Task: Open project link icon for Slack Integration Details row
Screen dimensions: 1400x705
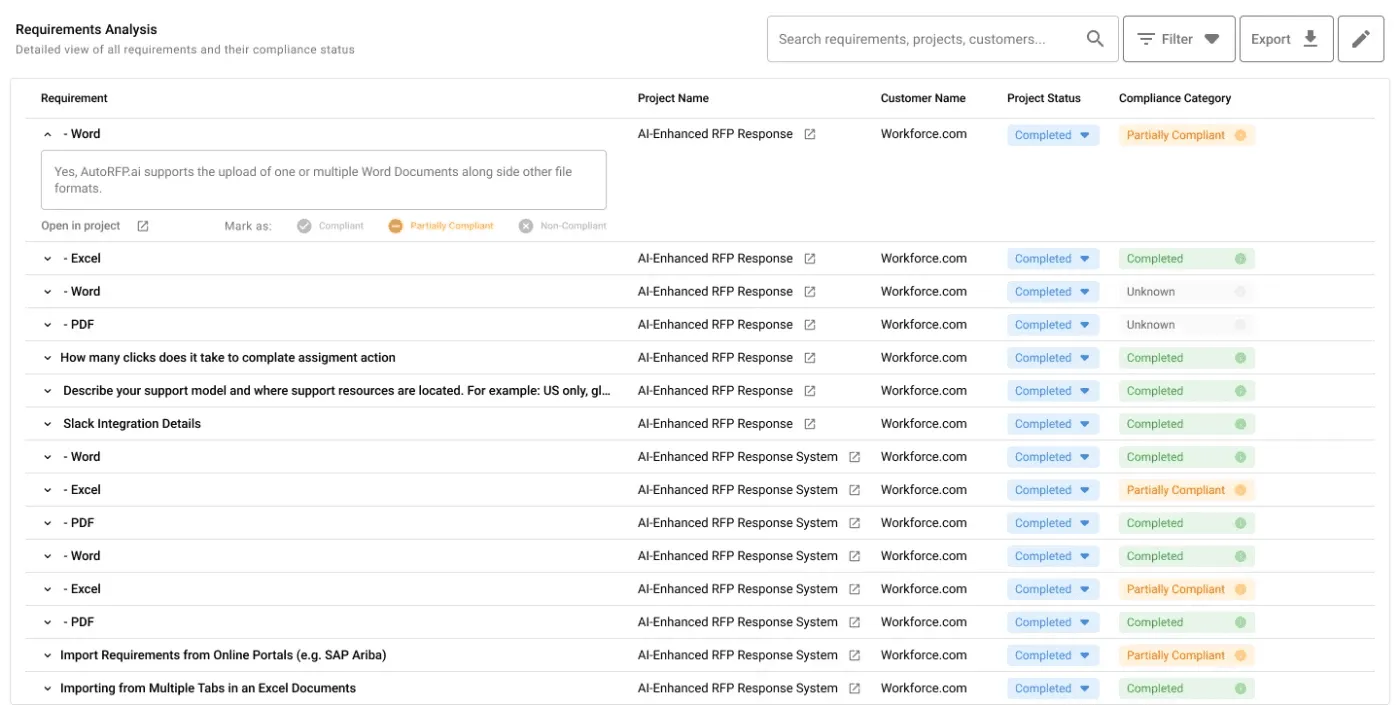Action: pyautogui.click(x=810, y=424)
